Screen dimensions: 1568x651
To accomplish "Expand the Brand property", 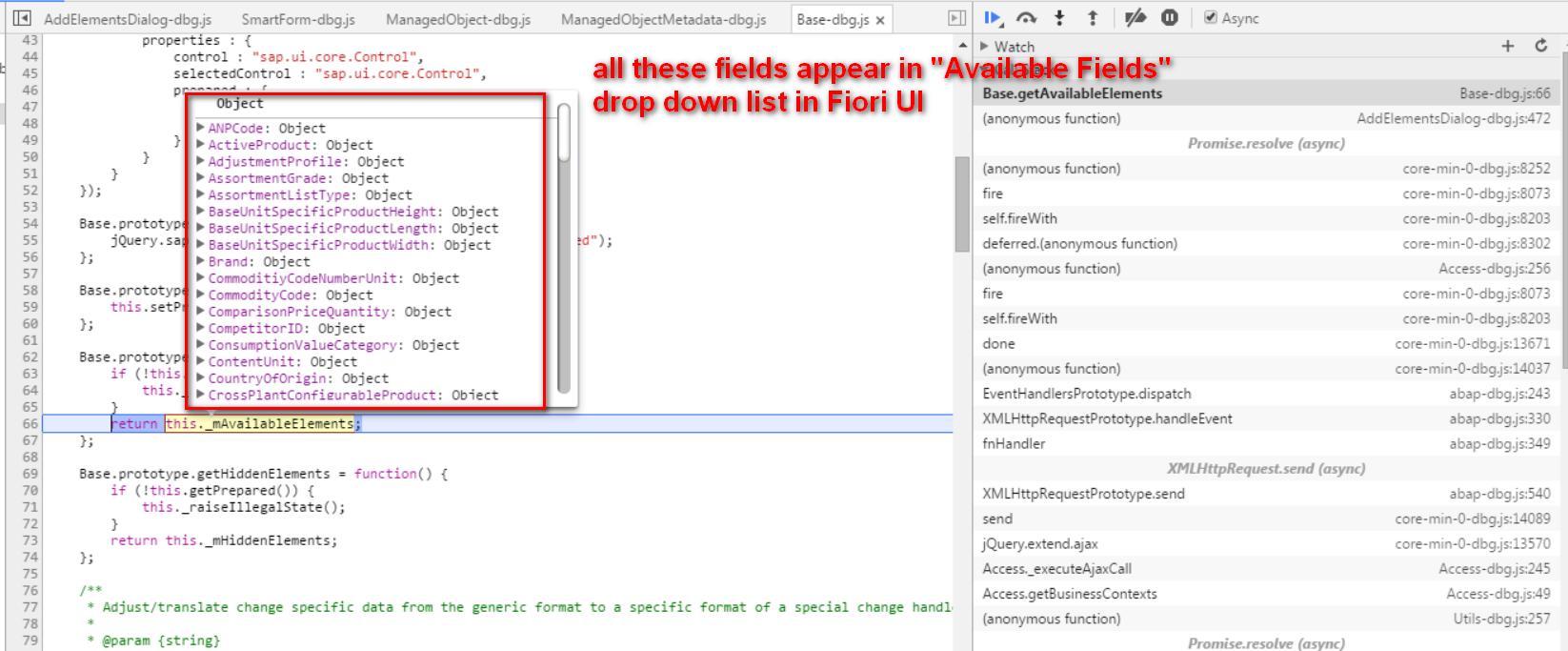I will coord(200,261).
